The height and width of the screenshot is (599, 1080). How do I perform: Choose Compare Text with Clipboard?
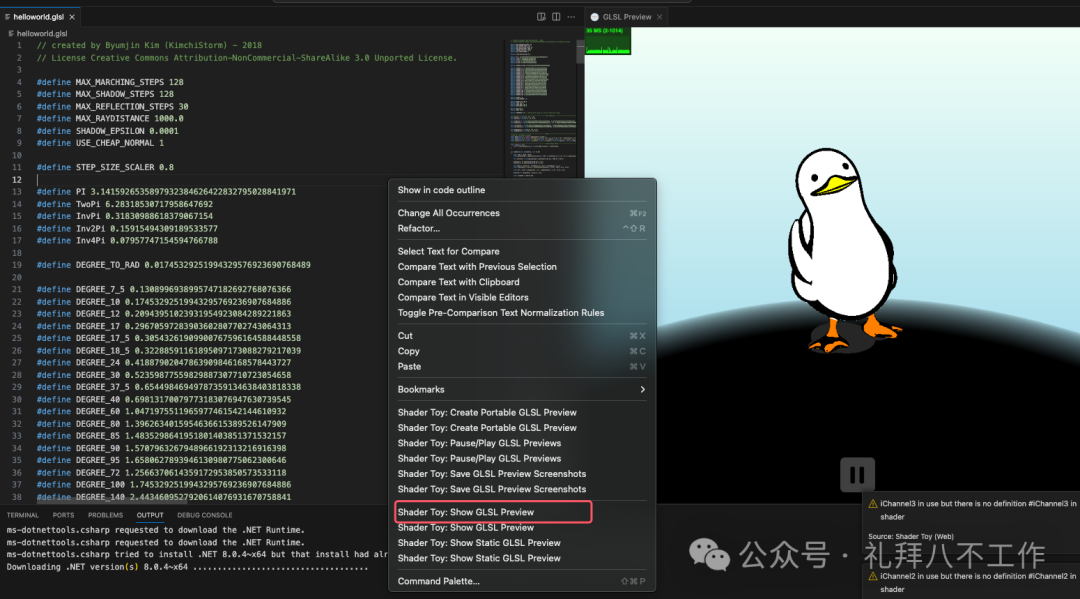click(521, 282)
